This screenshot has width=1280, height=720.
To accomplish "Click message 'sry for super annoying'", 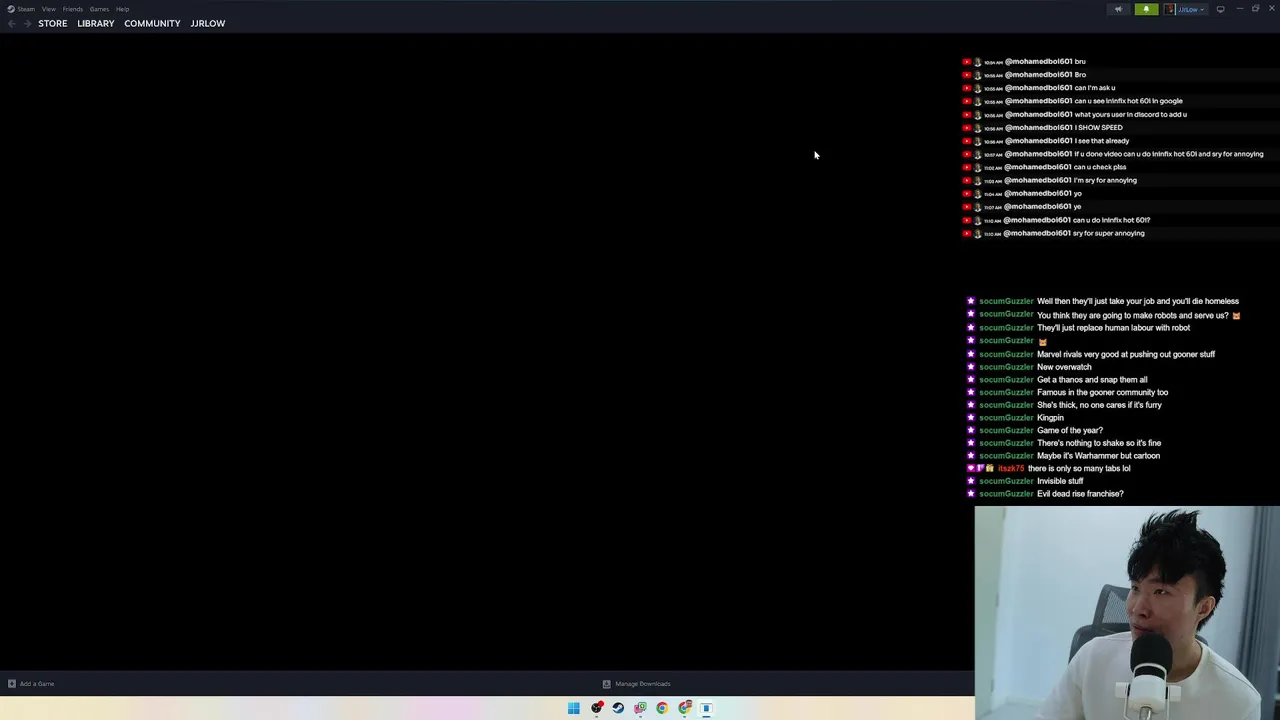I will click(x=1109, y=233).
